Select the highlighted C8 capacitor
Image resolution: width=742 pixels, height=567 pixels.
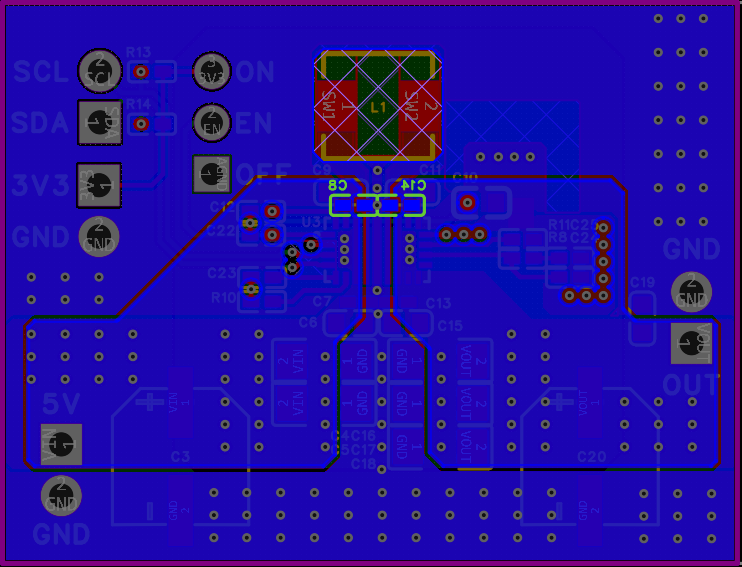tap(353, 205)
